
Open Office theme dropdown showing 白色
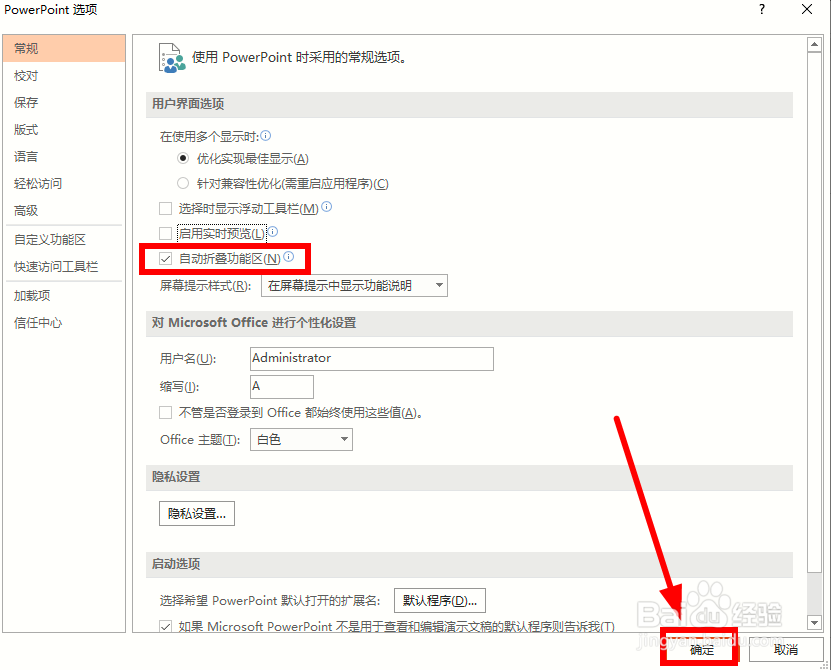coord(301,439)
